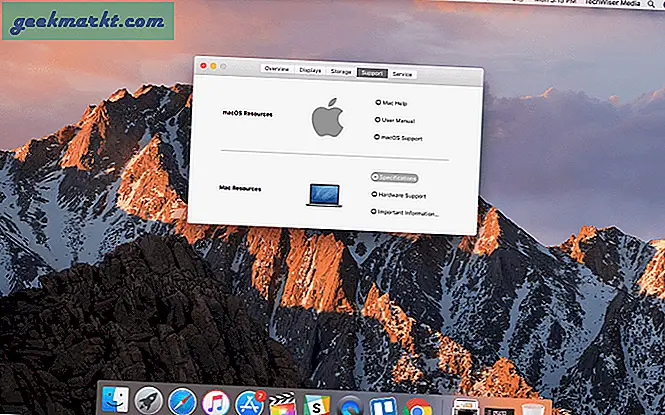Click the TechWiser Media user menu
665x415 pixels.
[x=612, y=3]
